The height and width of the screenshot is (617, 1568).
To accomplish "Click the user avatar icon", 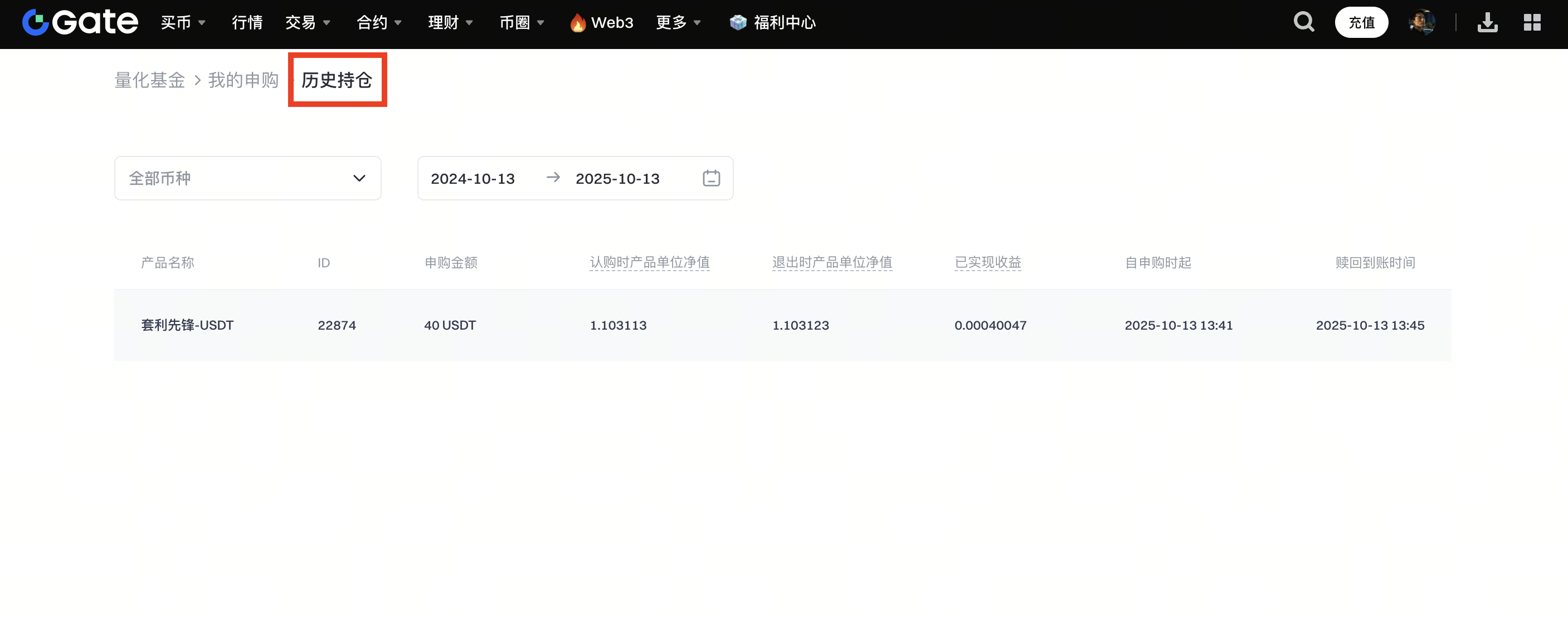I will 1421,22.
